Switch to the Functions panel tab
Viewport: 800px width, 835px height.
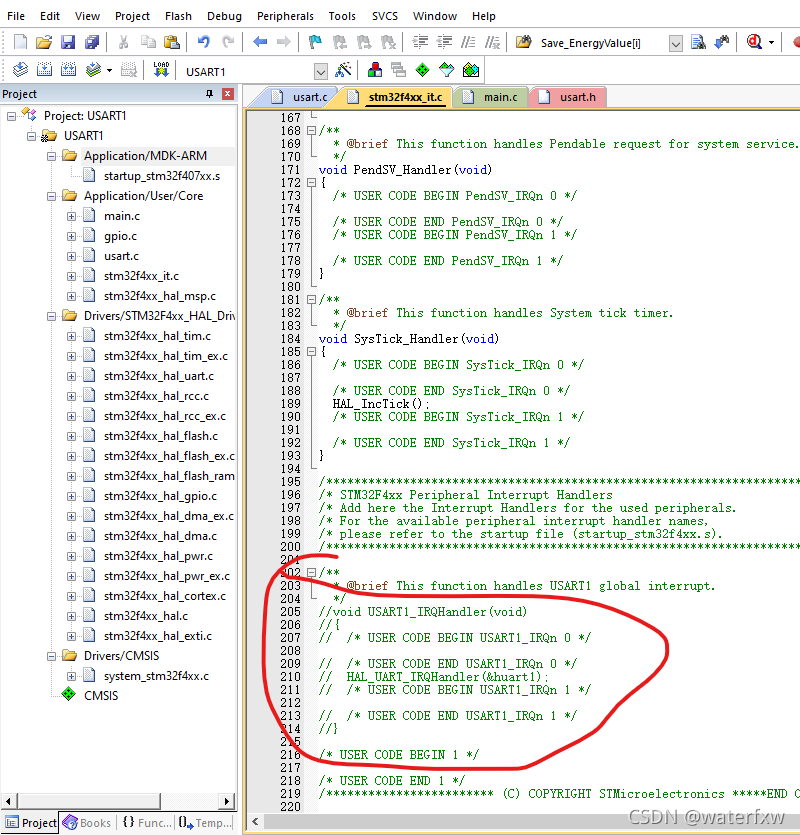point(146,823)
